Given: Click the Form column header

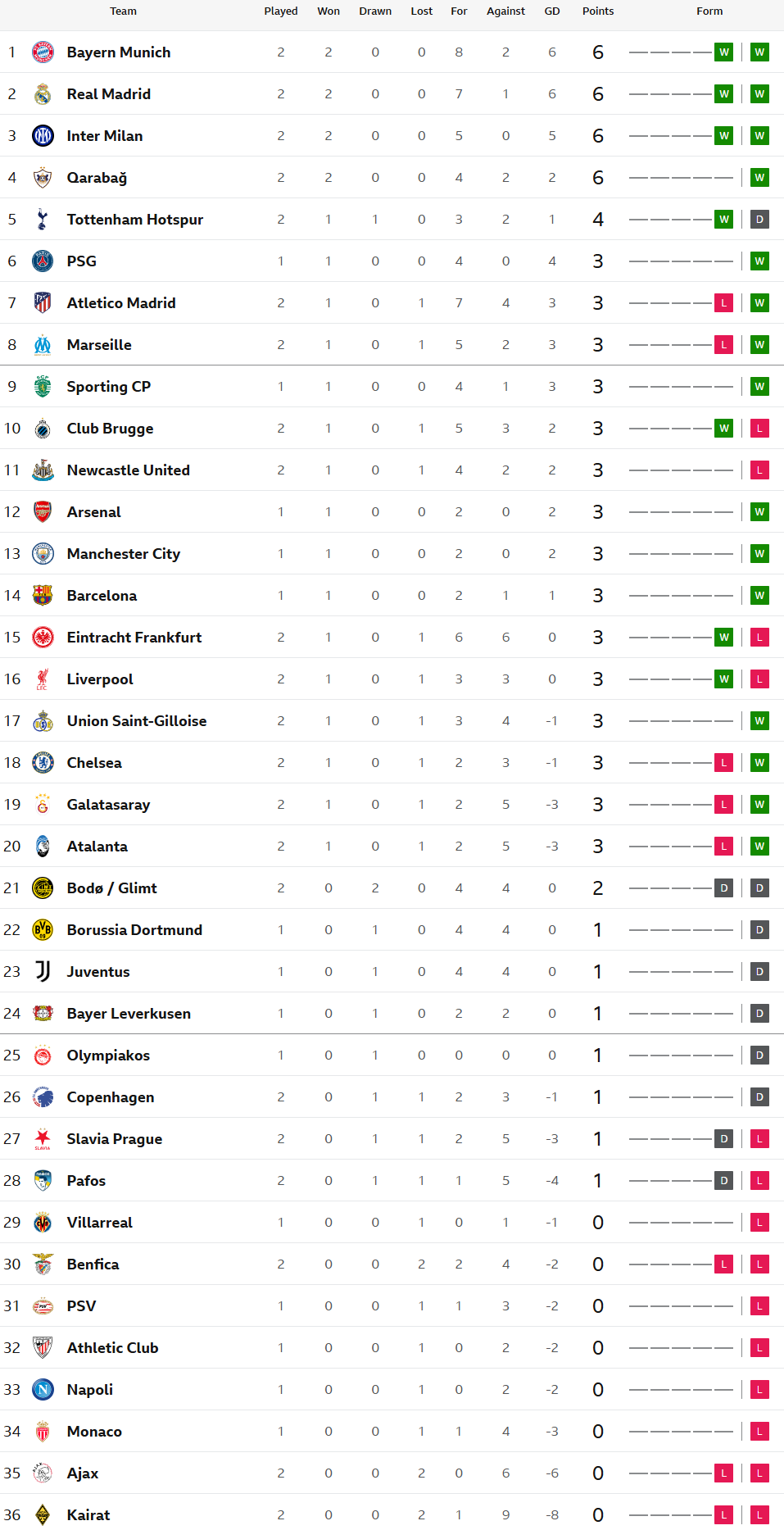Looking at the screenshot, I should [x=709, y=11].
